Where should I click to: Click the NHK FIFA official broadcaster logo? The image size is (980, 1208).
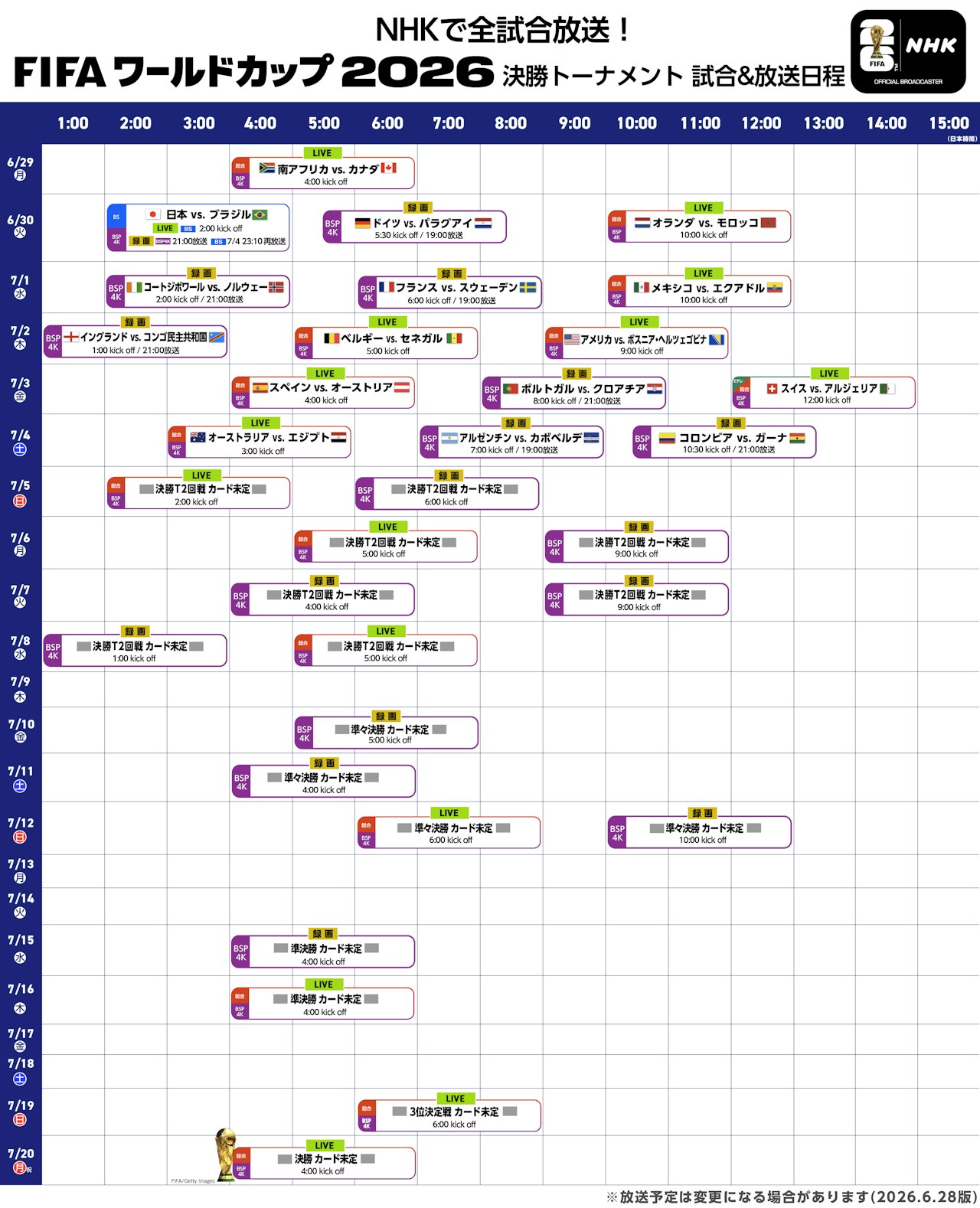click(x=908, y=51)
